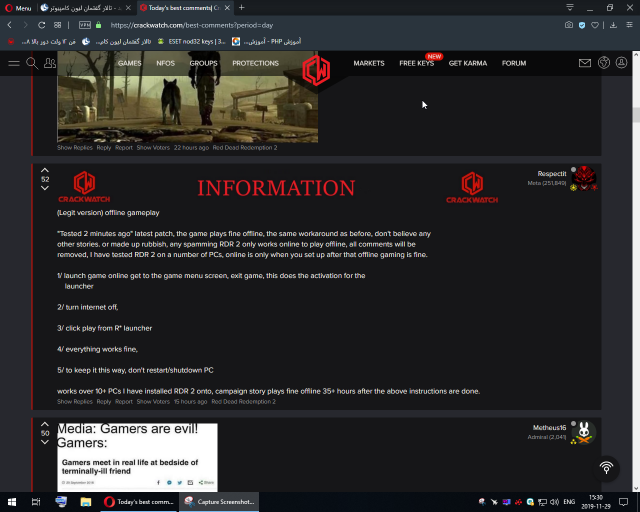
Task: Click Report under the 52-vote comment
Action: tap(124, 401)
